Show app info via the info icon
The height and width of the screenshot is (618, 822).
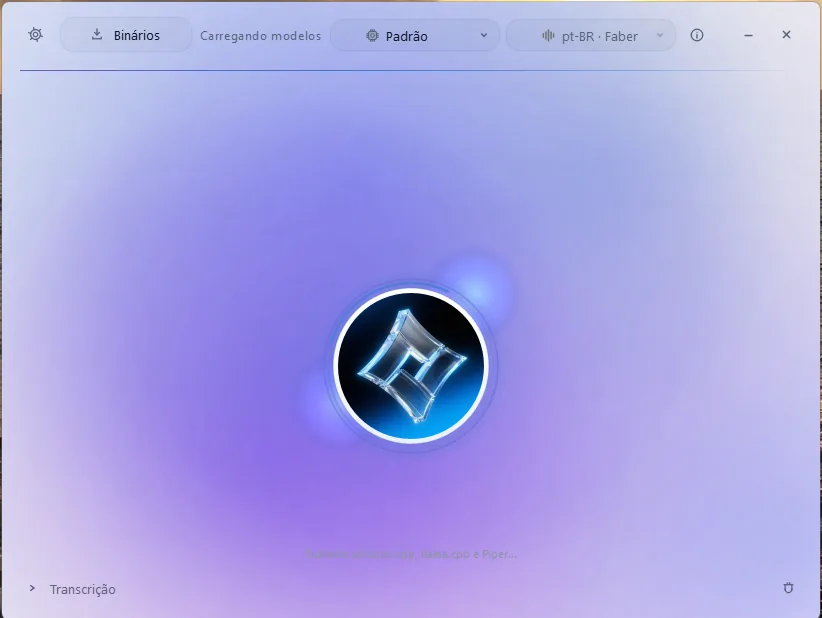697,35
